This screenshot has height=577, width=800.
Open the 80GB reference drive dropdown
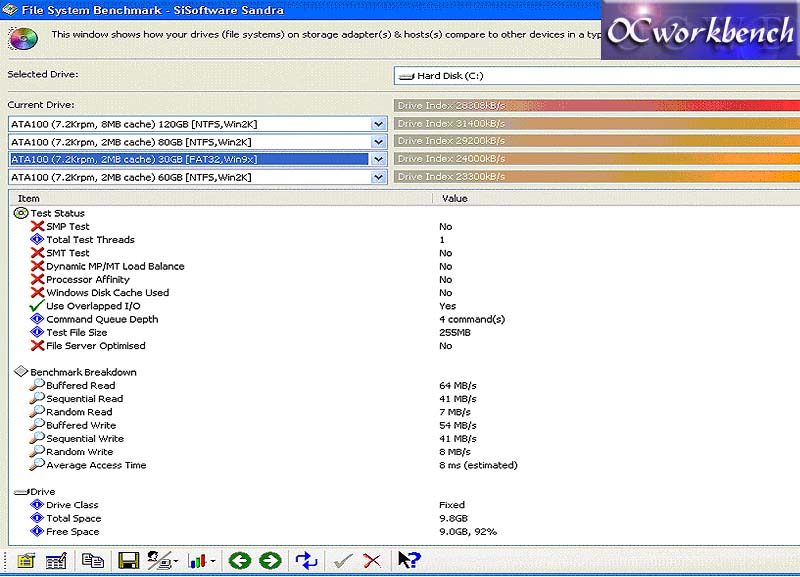click(x=378, y=142)
